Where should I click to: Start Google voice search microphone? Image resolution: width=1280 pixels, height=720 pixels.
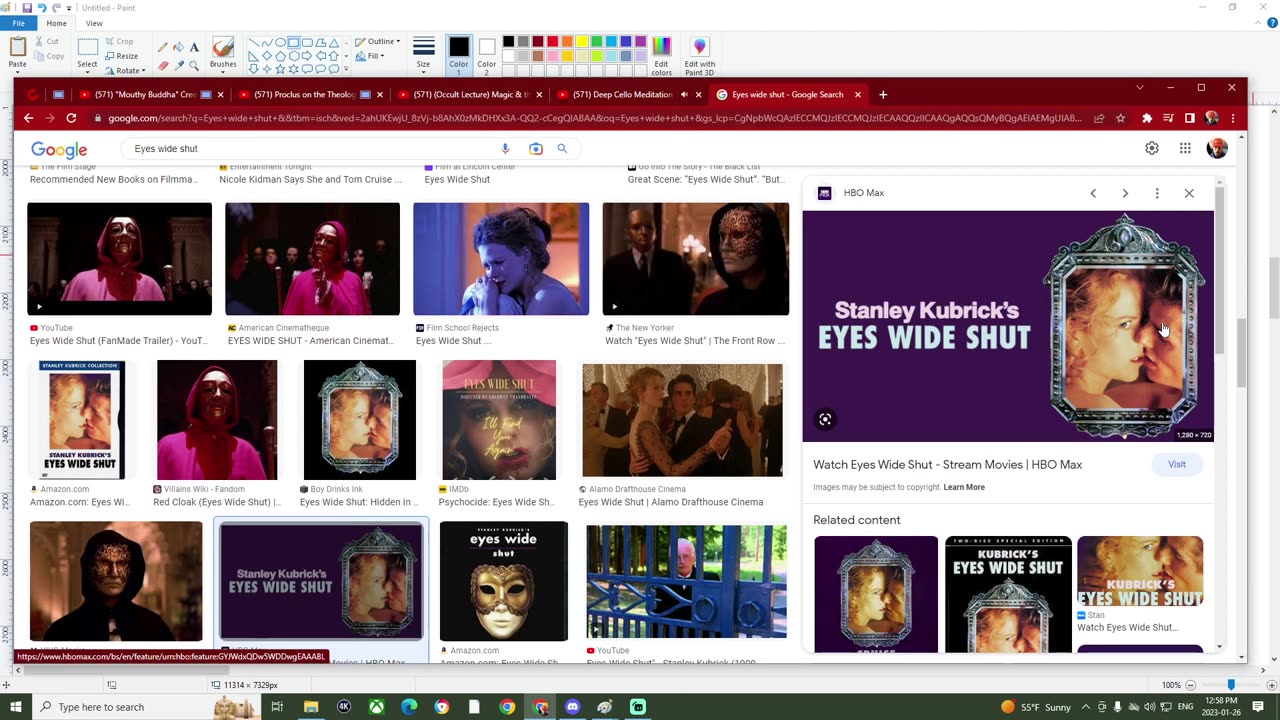505,149
